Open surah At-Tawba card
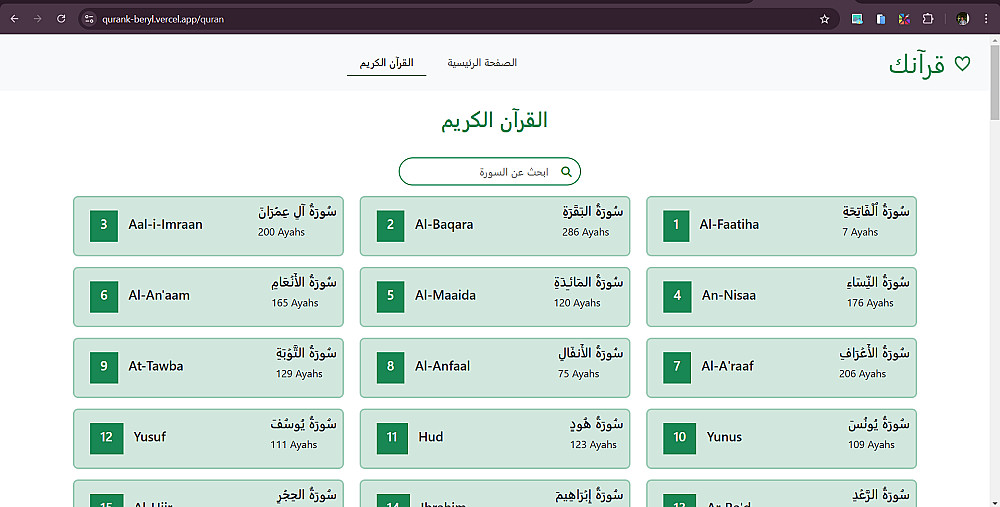This screenshot has height=507, width=1000. point(209,368)
